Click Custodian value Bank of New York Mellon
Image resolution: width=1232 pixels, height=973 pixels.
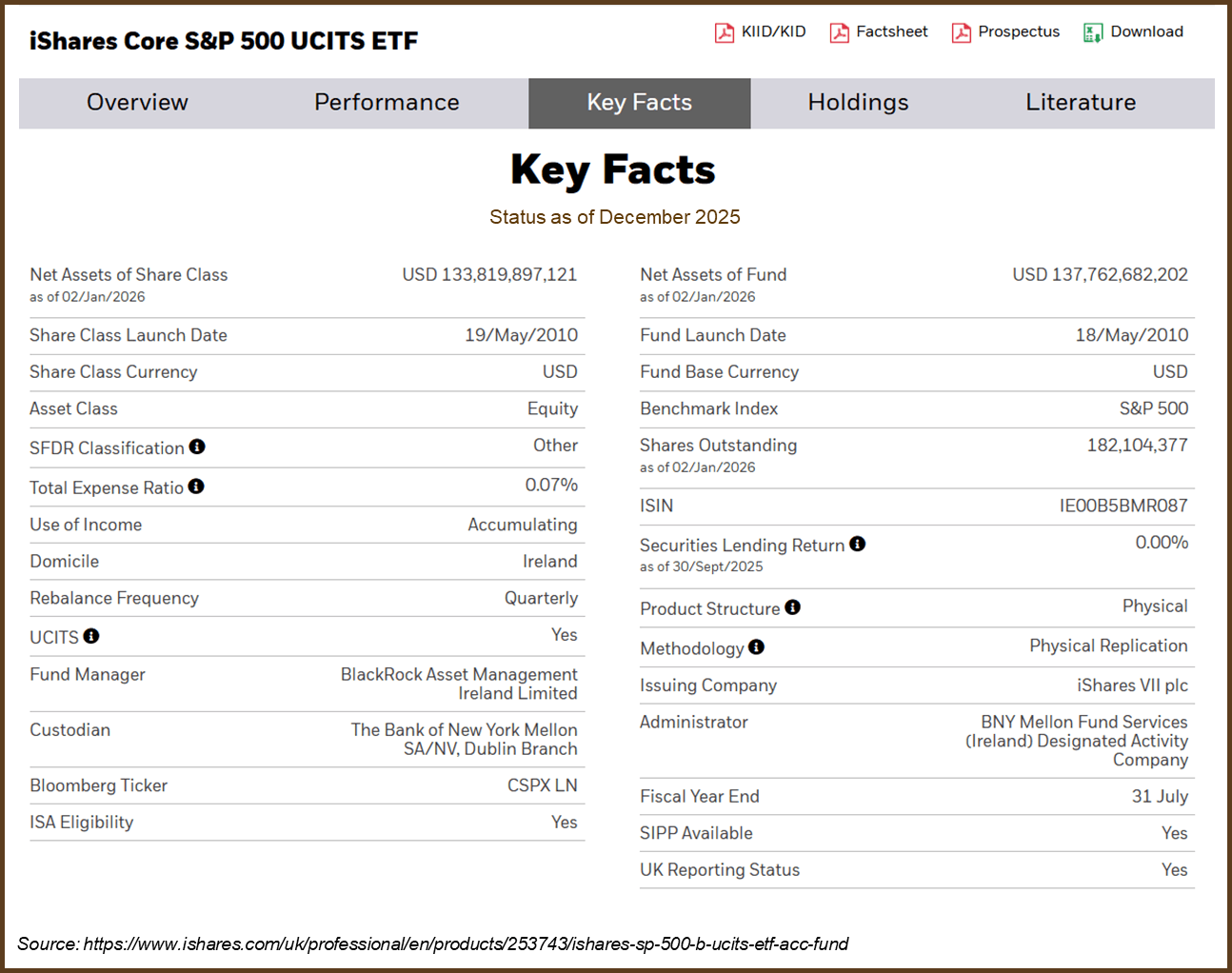click(x=465, y=739)
